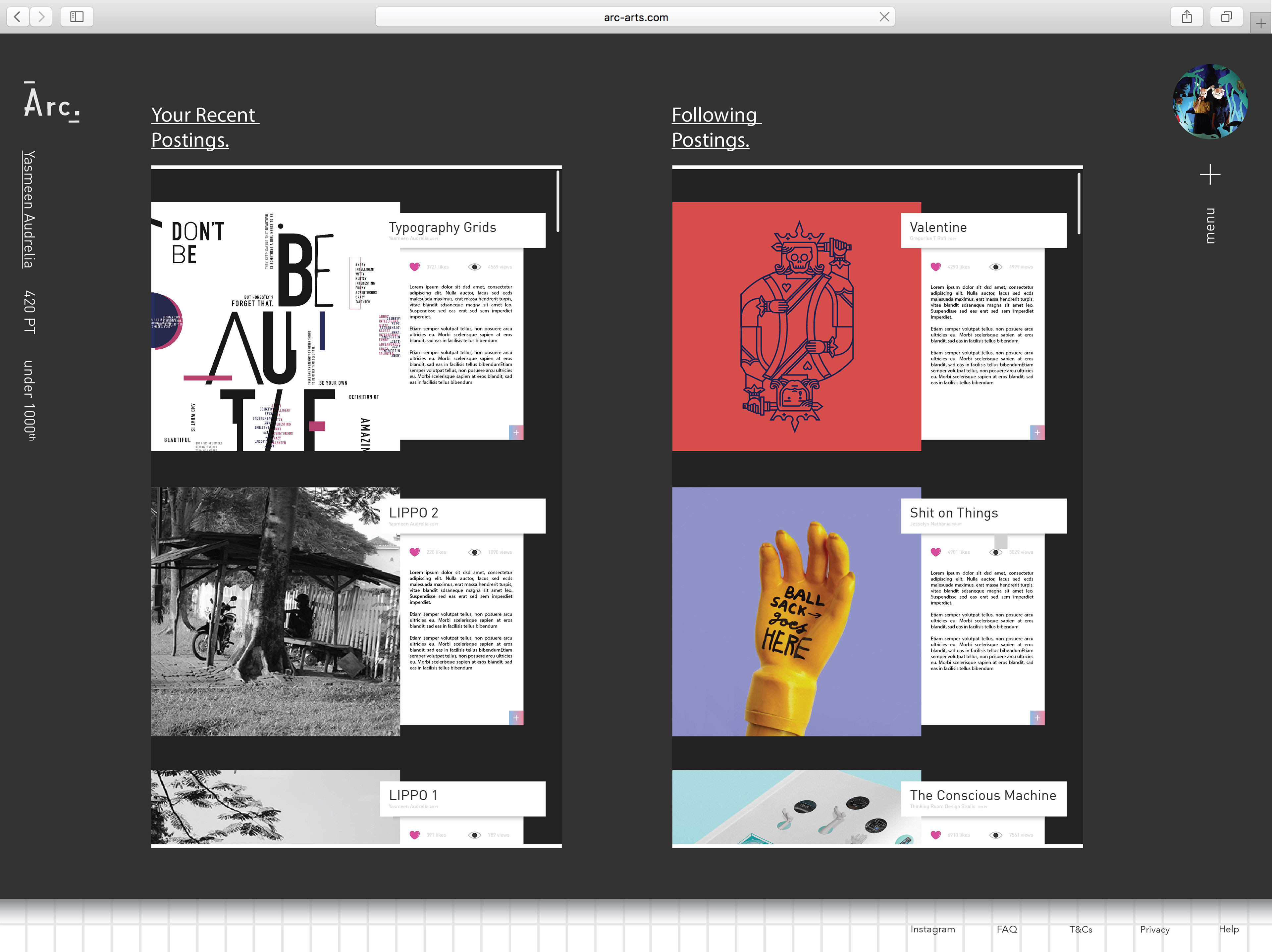
Task: View the black-and-white tree shelter photo
Action: [x=276, y=612]
